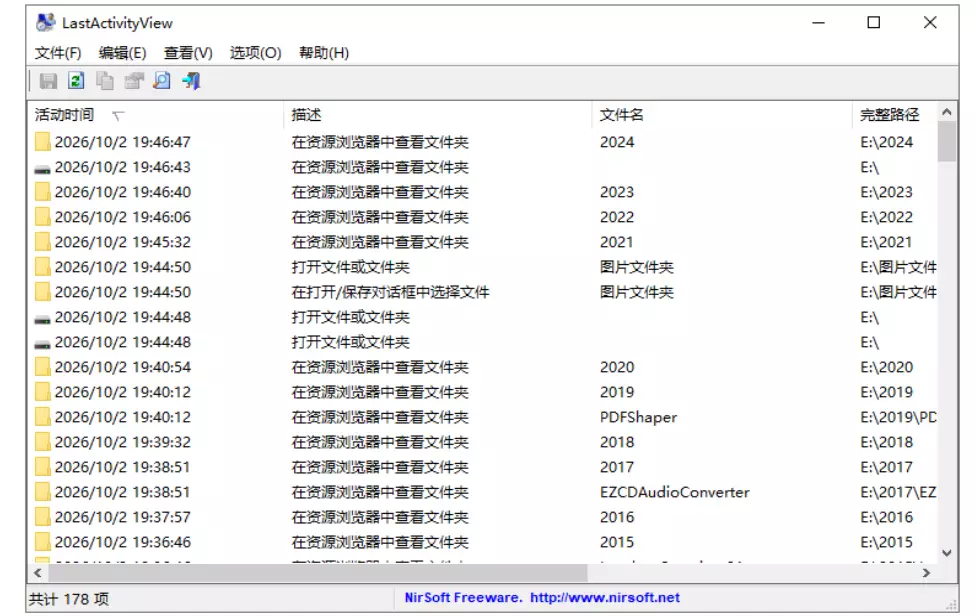The image size is (975, 616).
Task: Select the 在打开/保存对话框中选择文件 description cell
Action: [390, 292]
